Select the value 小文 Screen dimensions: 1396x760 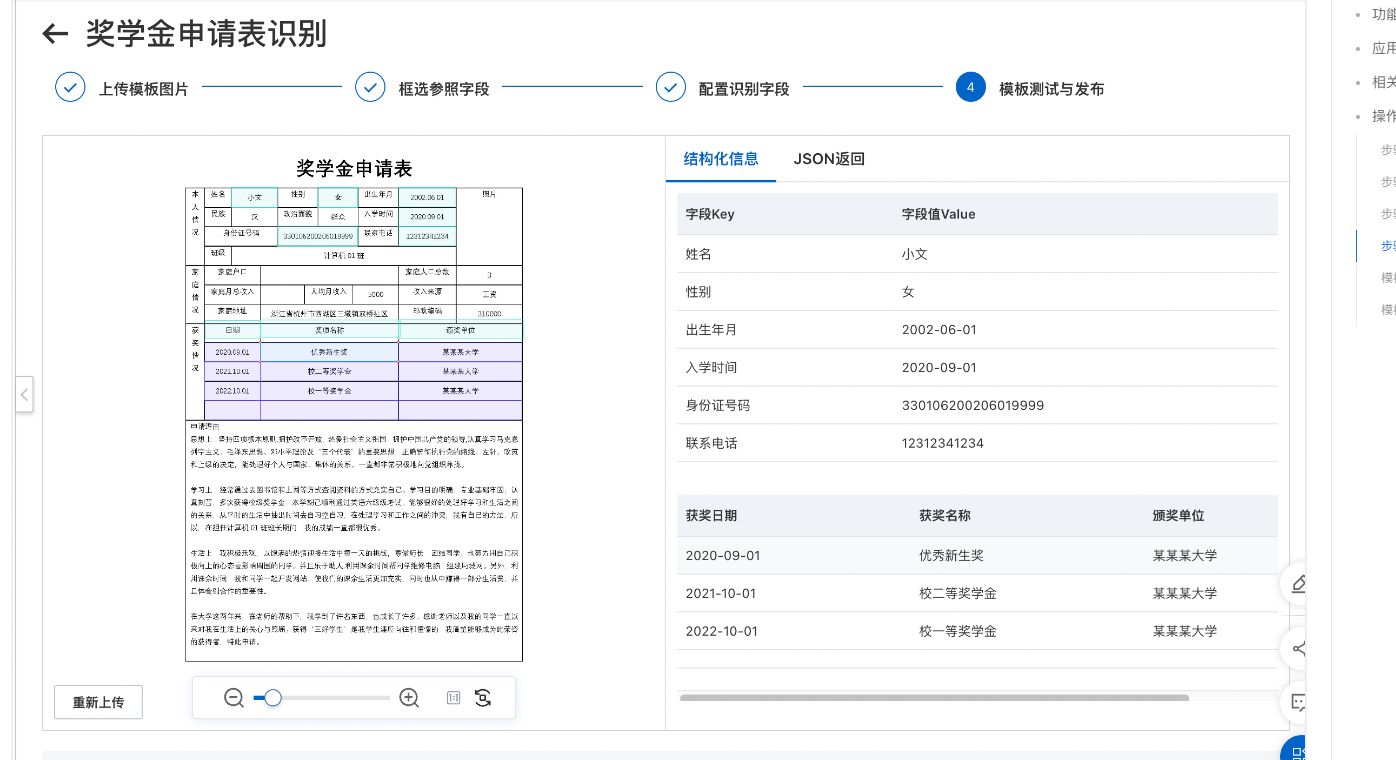point(914,254)
